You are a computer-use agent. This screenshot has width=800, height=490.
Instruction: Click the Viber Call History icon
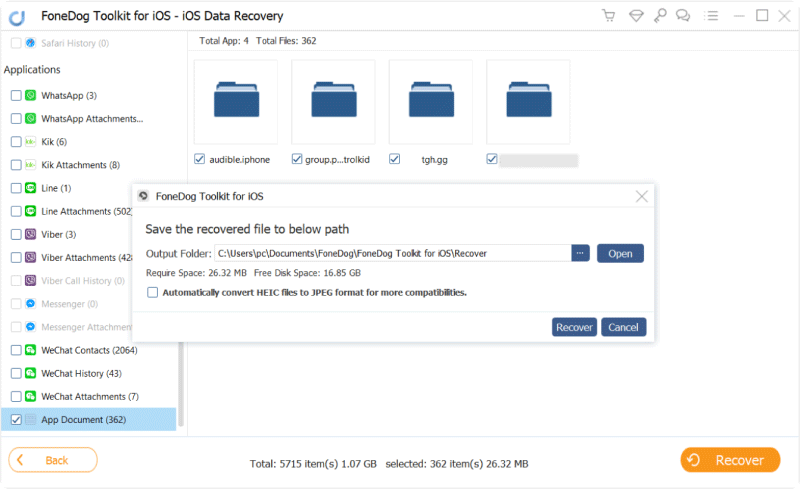click(31, 280)
